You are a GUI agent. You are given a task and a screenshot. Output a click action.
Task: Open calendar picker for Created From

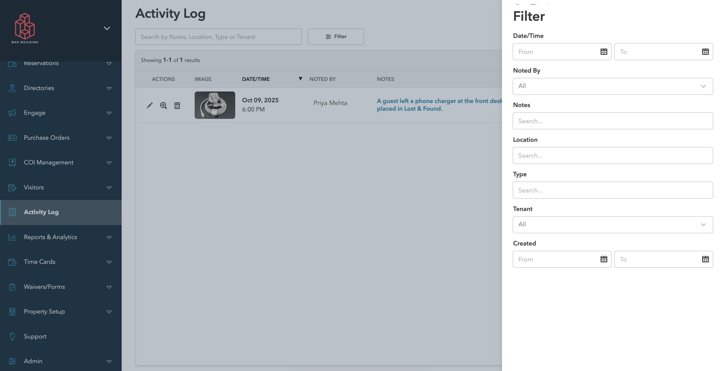(x=604, y=259)
